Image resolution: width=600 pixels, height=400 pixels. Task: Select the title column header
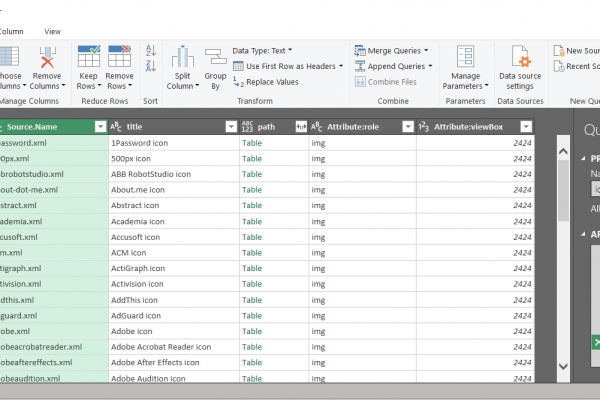[x=134, y=127]
